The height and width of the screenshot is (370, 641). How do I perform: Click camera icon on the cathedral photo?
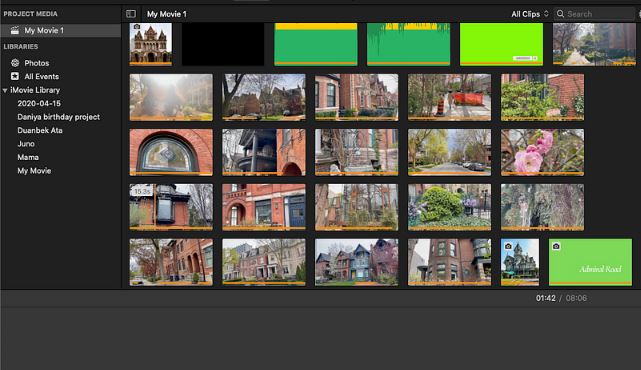point(137,27)
